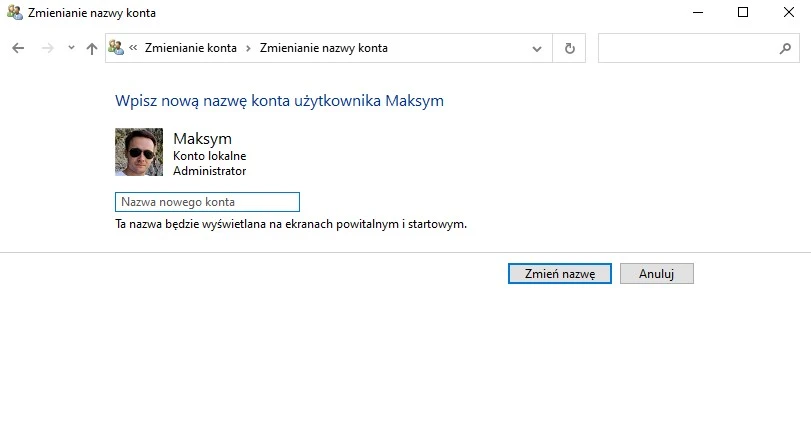Go to Zmienianie konta breadcrumb
This screenshot has height=442, width=811.
point(191,48)
